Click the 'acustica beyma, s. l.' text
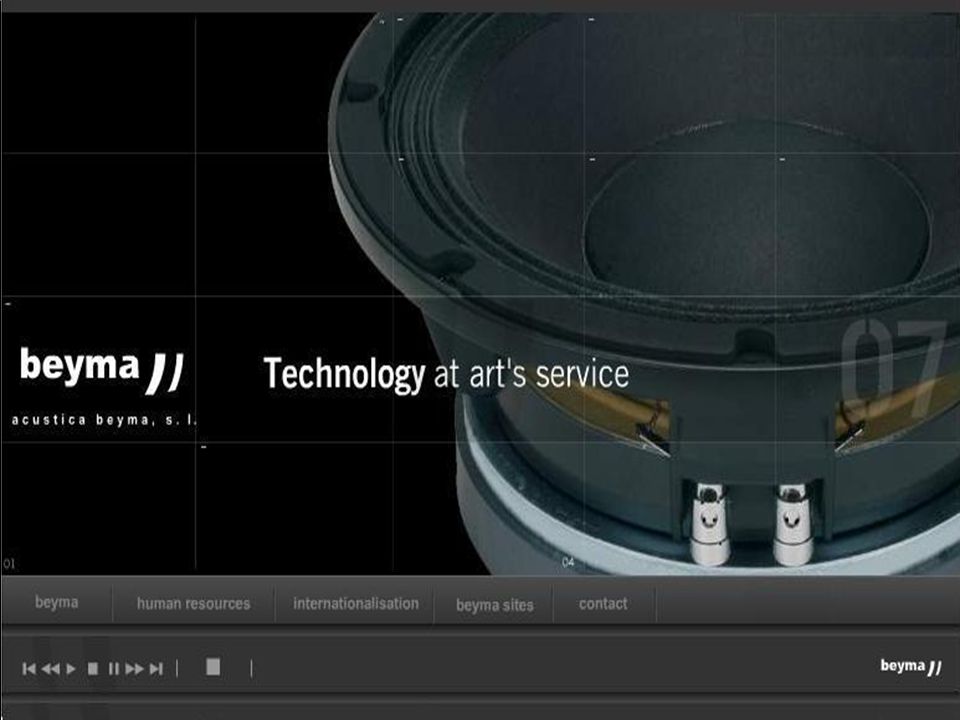 coord(105,420)
